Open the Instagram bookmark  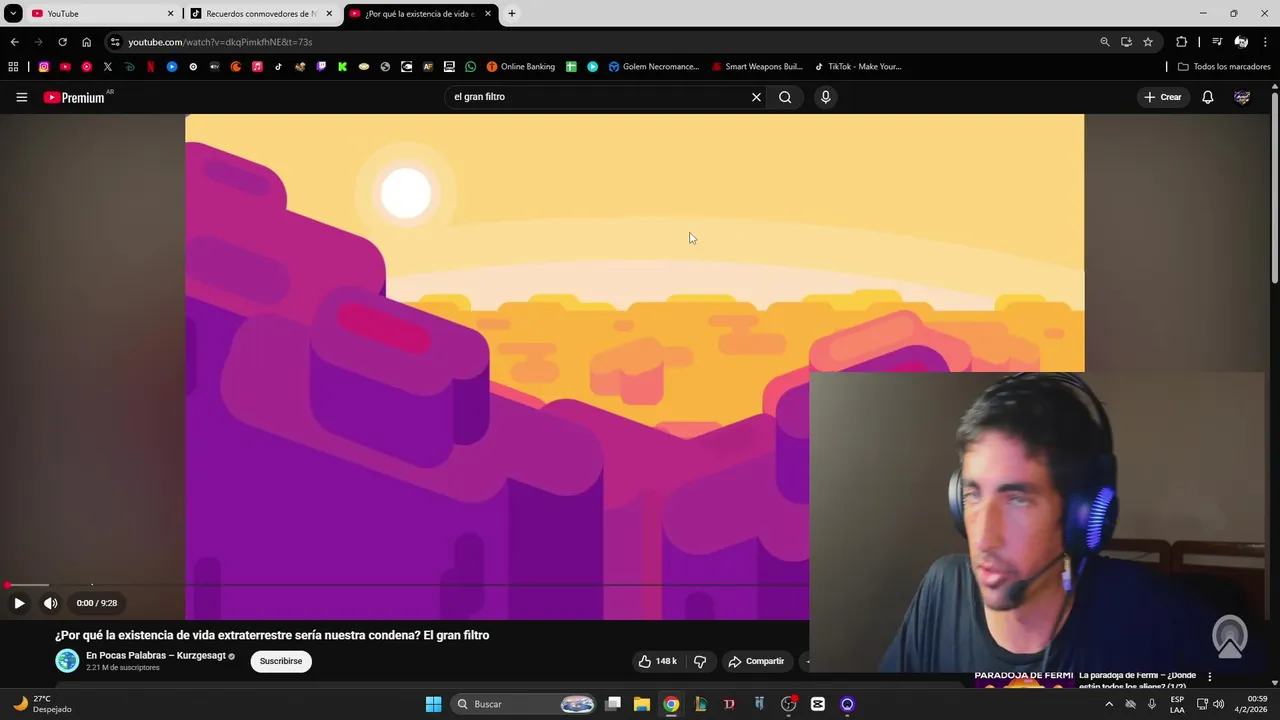(44, 67)
